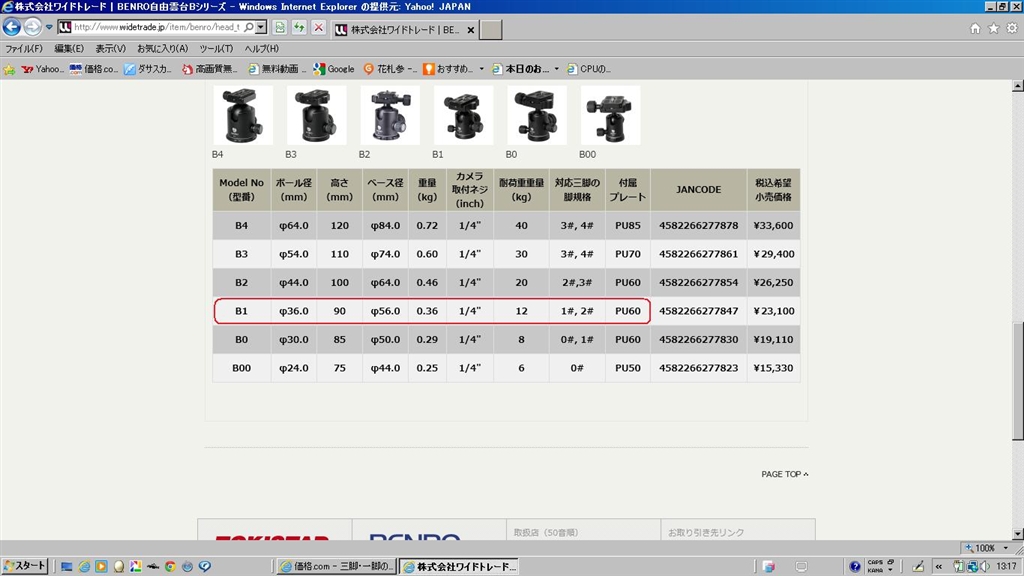Open the volume speaker tray icon

(984, 566)
